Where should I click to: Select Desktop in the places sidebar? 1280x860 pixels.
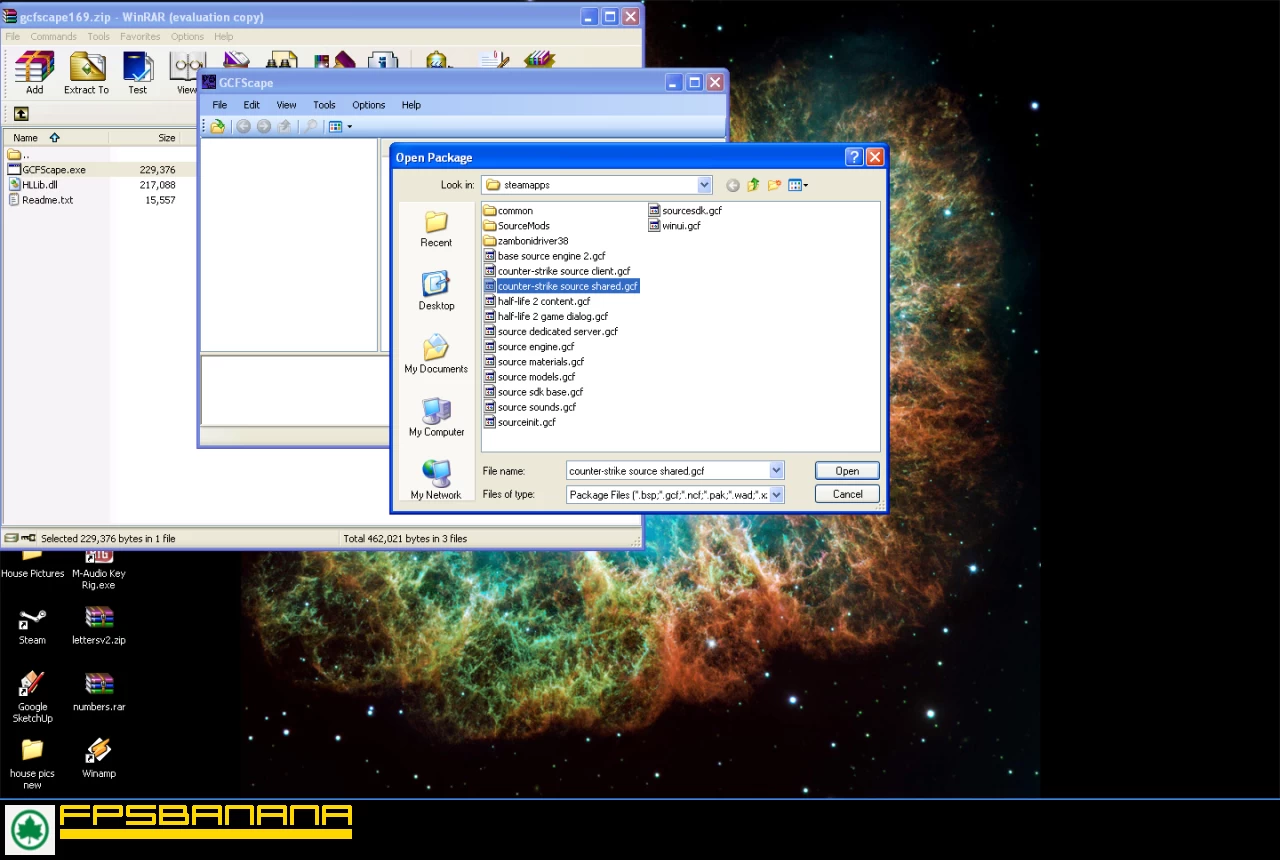436,291
